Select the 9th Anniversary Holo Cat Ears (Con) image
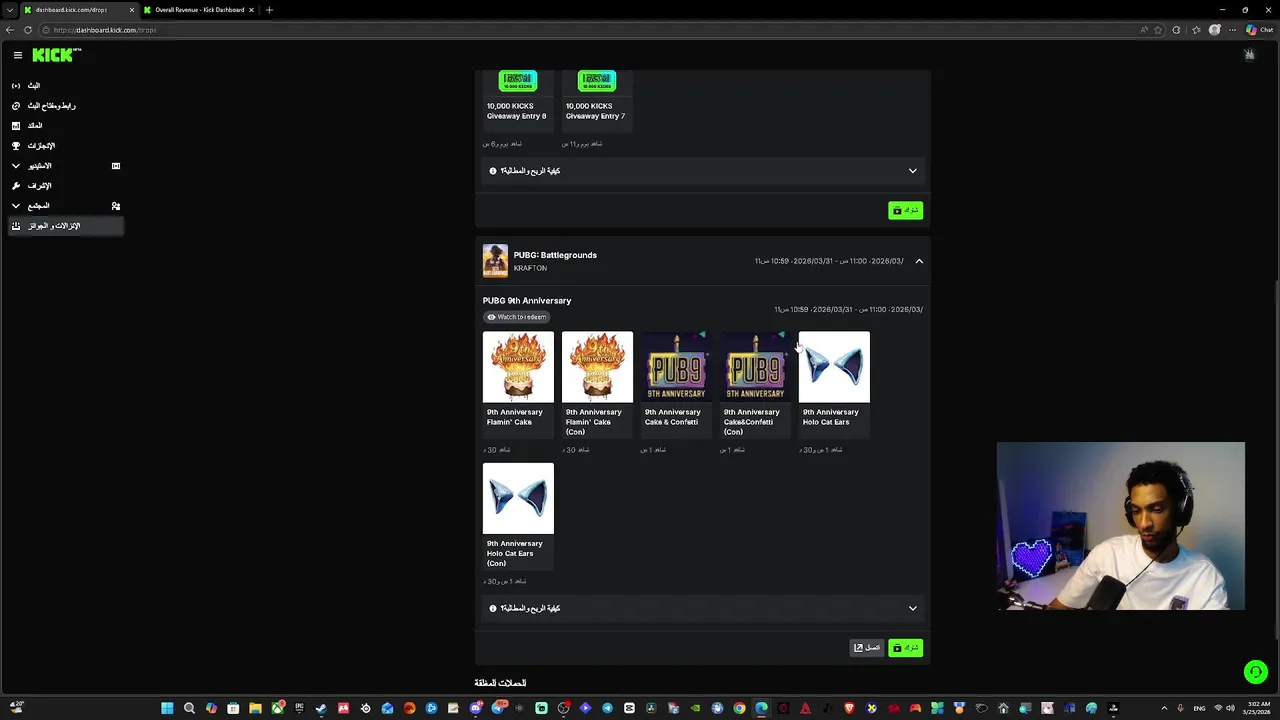This screenshot has height=720, width=1280. [x=518, y=498]
